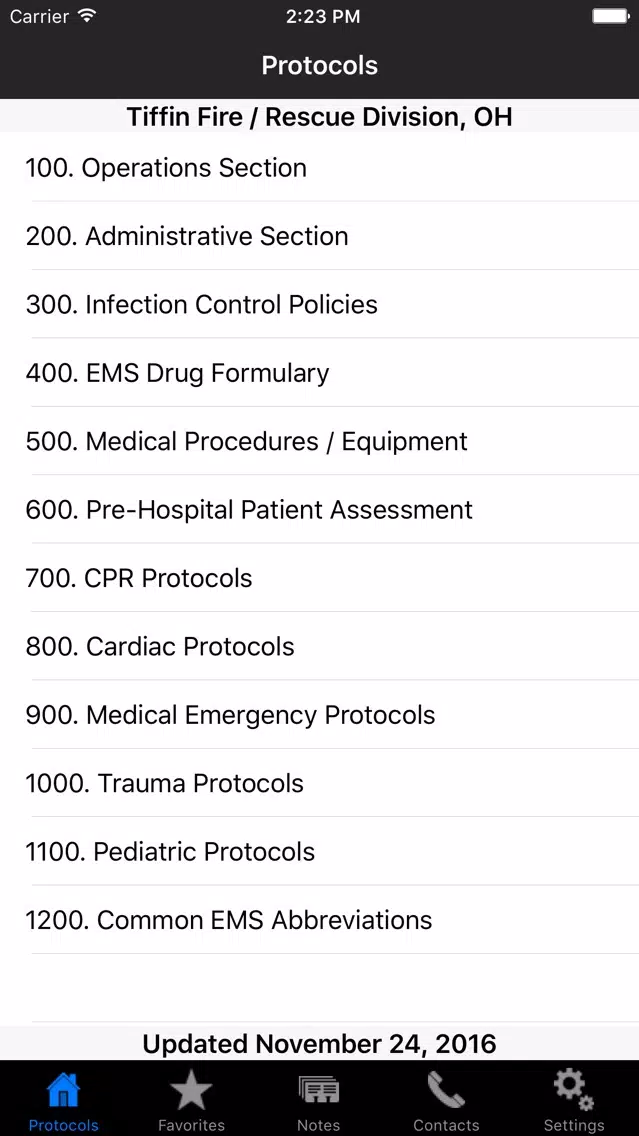
Task: Open the Favorites star icon
Action: pyautogui.click(x=191, y=1090)
